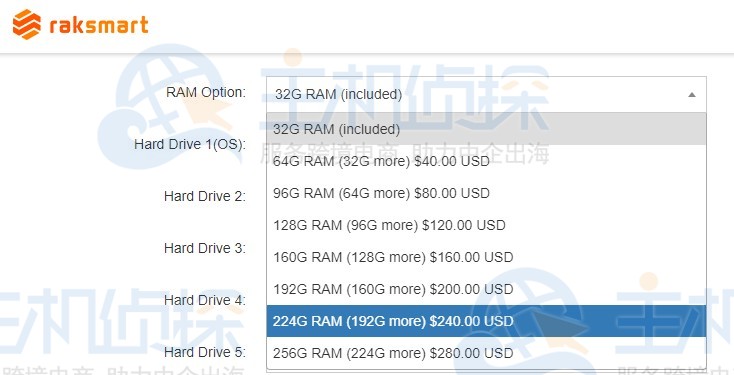Click the Hard Drive 5 label
Image resolution: width=734 pixels, height=375 pixels.
click(x=205, y=352)
